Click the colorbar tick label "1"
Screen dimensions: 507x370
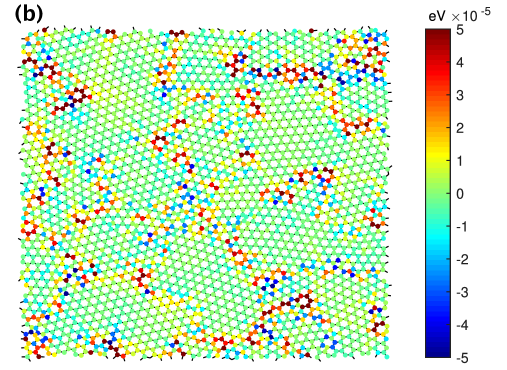pyautogui.click(x=460, y=161)
